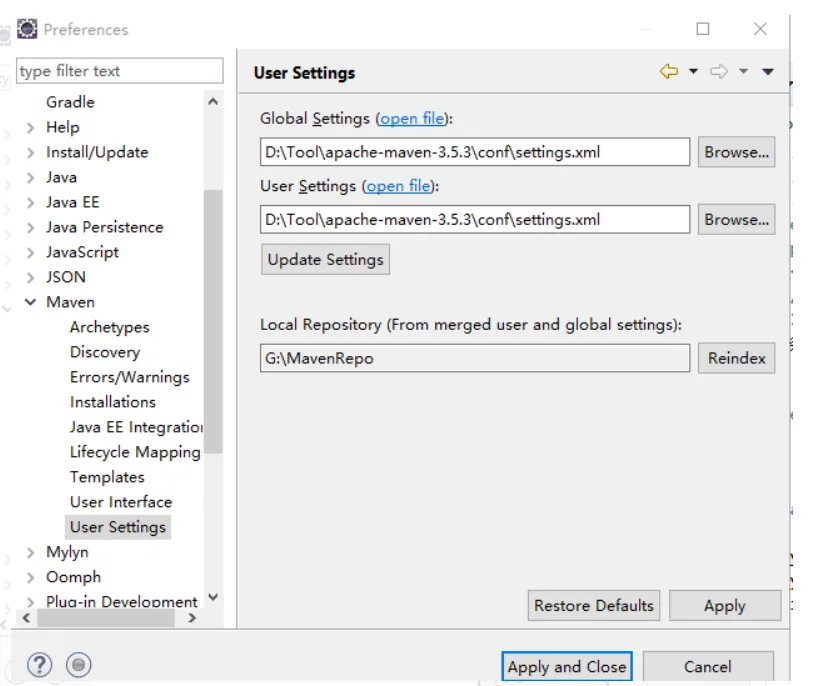Select Templates under Maven
821x686 pixels.
(x=107, y=477)
